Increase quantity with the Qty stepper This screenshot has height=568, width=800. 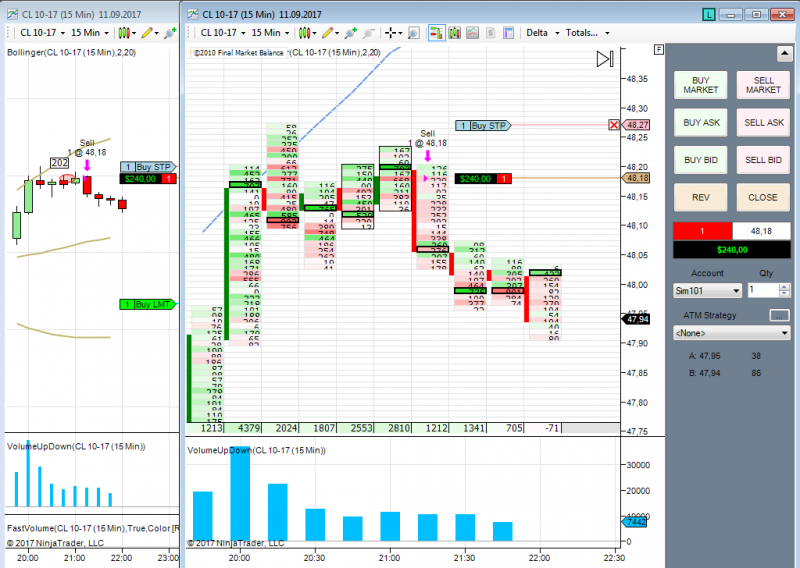[x=785, y=287]
